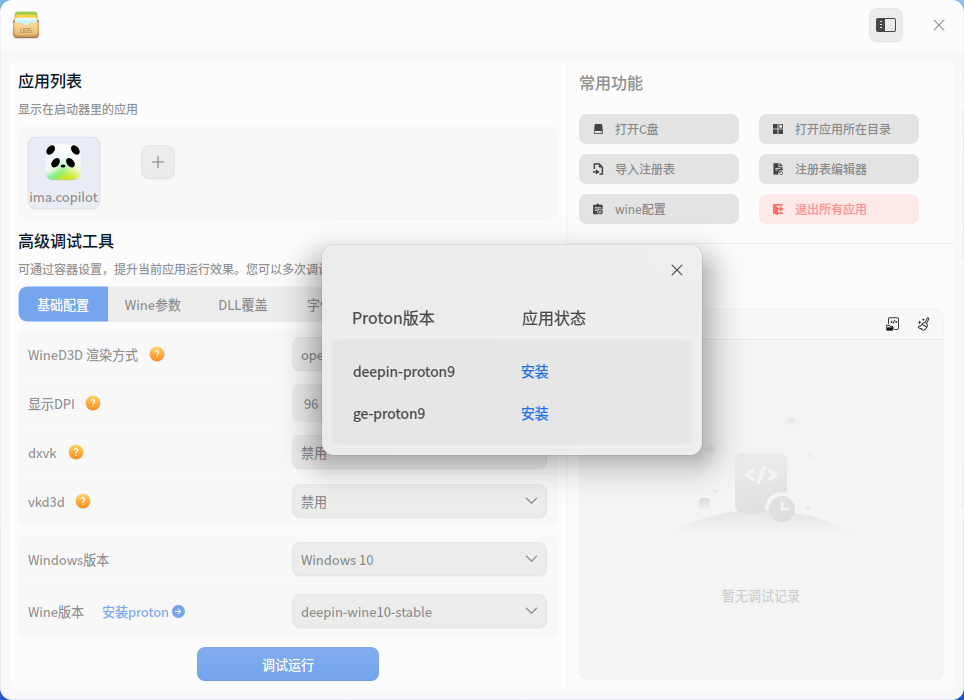Show help for WineD3D render mode
Screen dimensions: 964x700
point(157,355)
